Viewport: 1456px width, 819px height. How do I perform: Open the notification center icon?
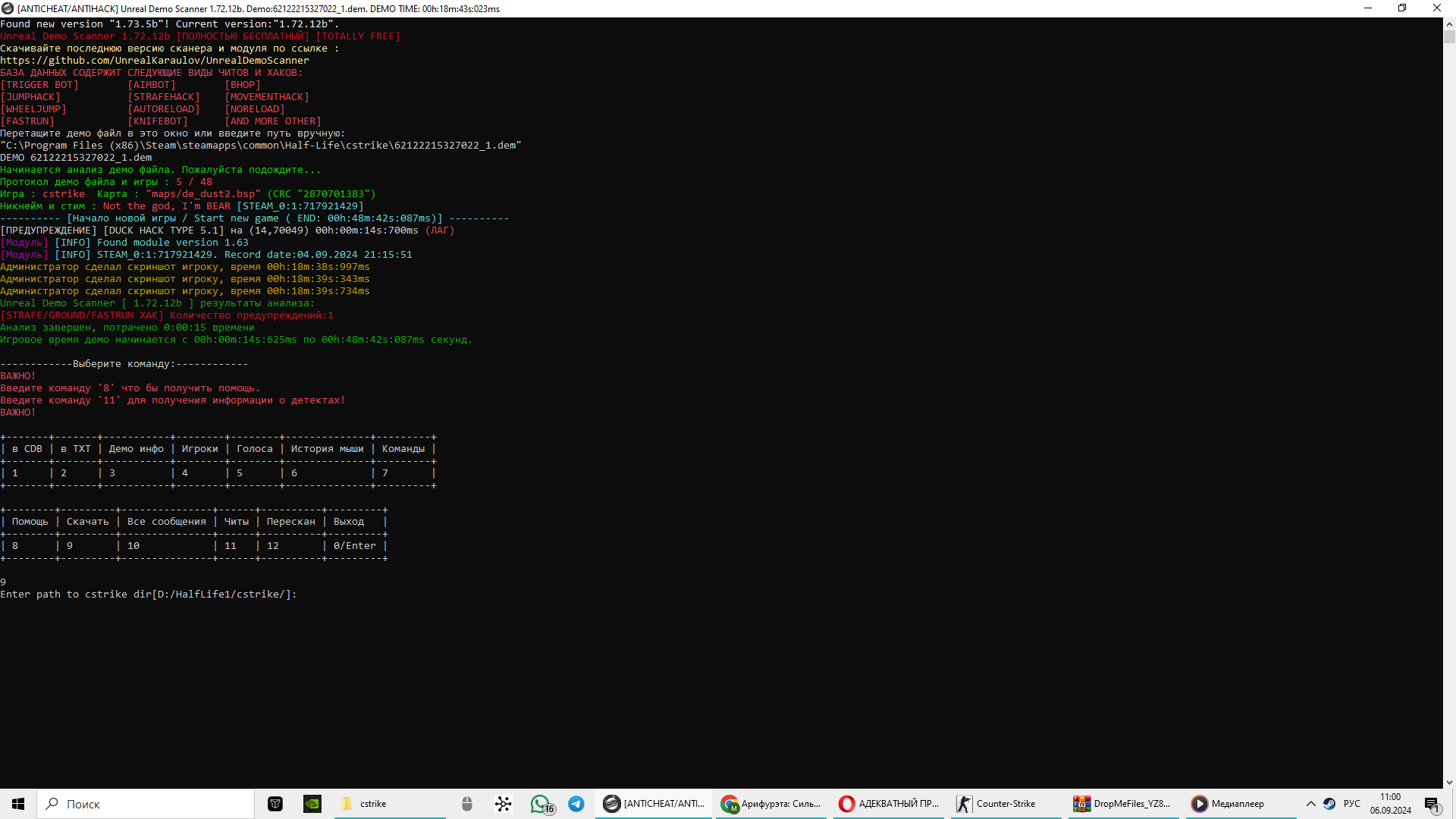[x=1432, y=804]
